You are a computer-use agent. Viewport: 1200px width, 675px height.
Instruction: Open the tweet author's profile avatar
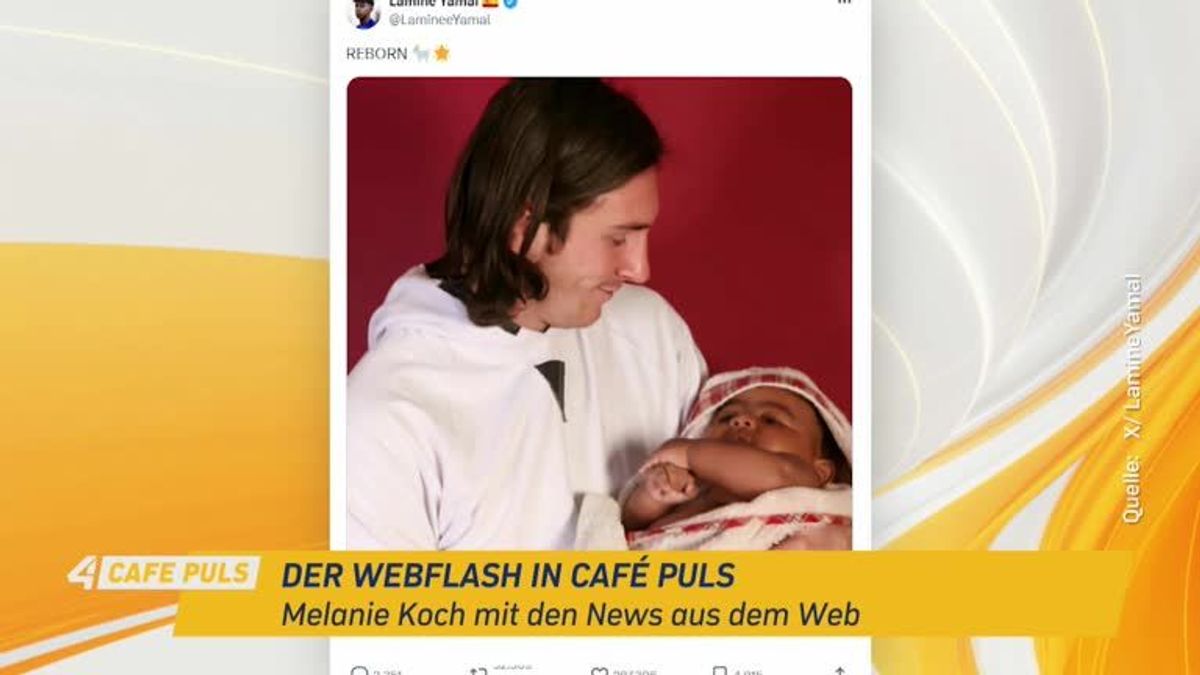(363, 12)
